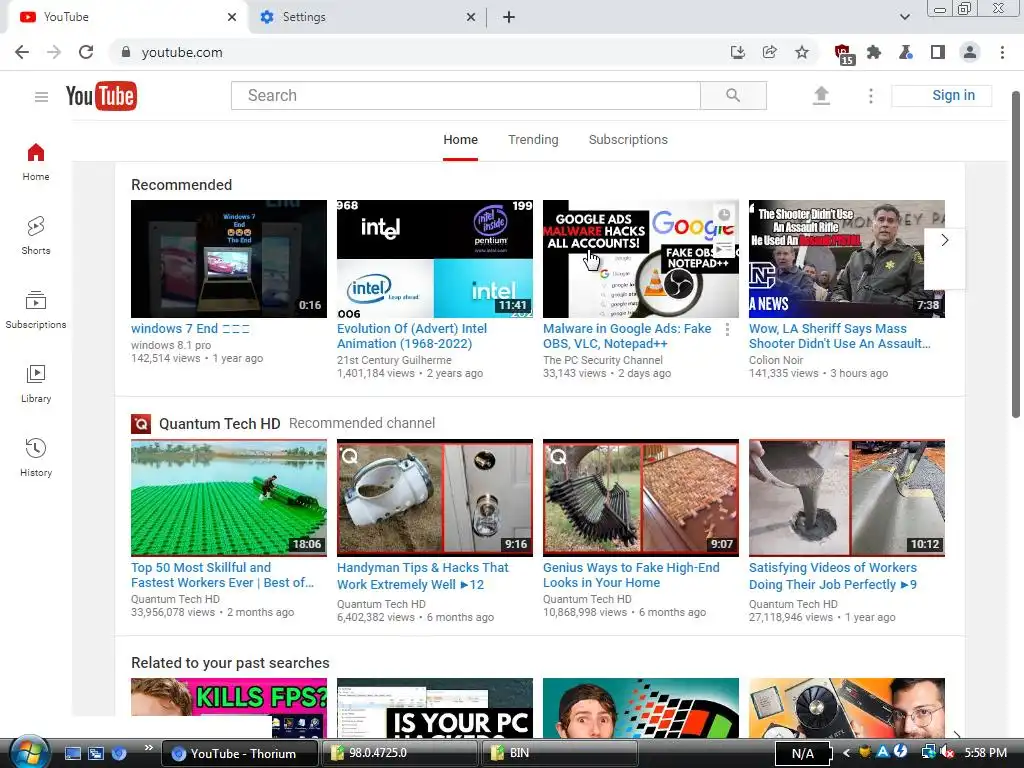Viewport: 1024px width, 768px height.
Task: Select the YouTube browser tab
Action: pos(127,17)
